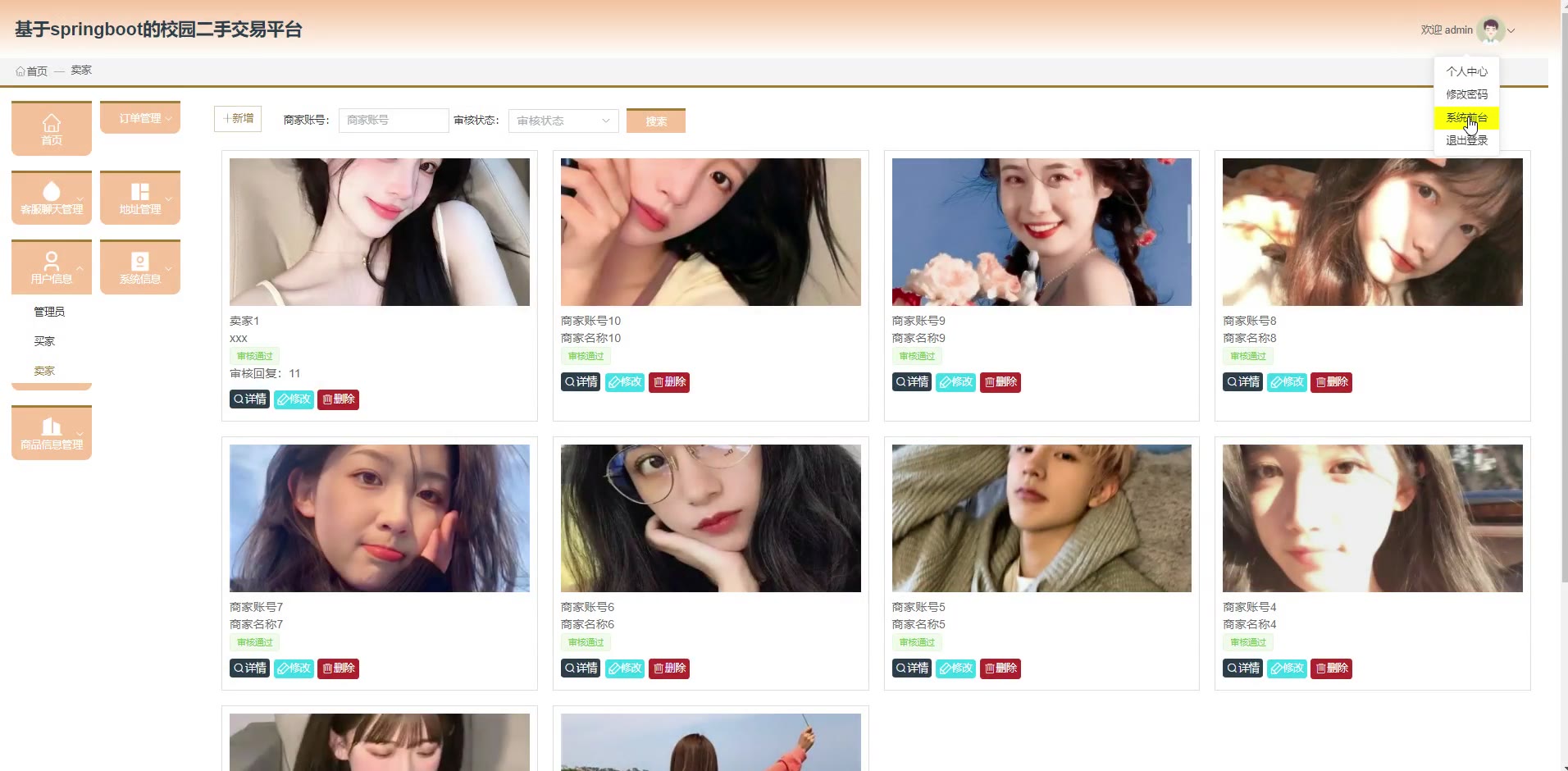Click 修改 for 卖家1
1568x771 pixels.
tap(294, 399)
